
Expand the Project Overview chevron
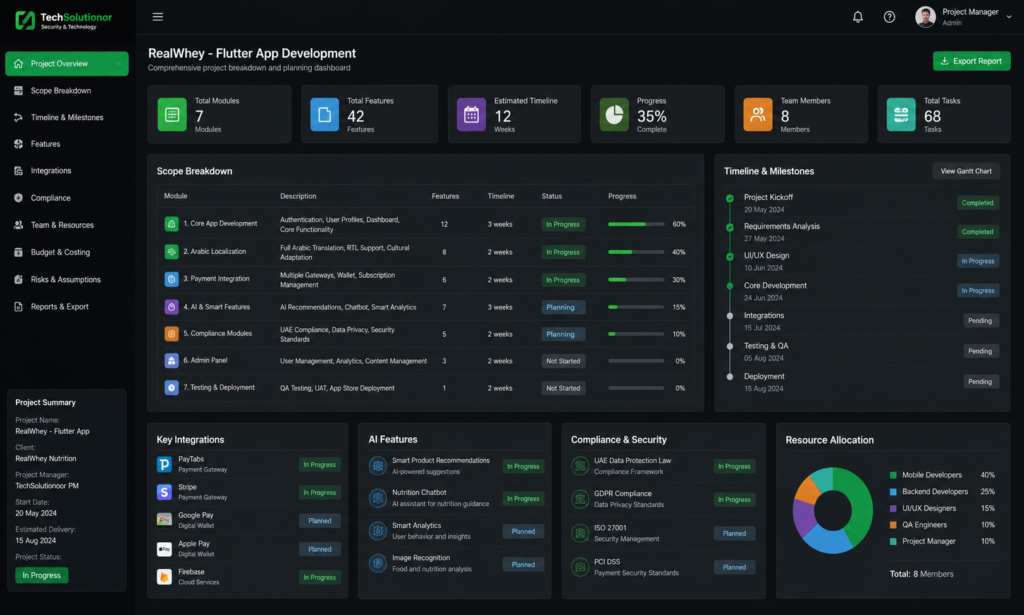(x=119, y=64)
